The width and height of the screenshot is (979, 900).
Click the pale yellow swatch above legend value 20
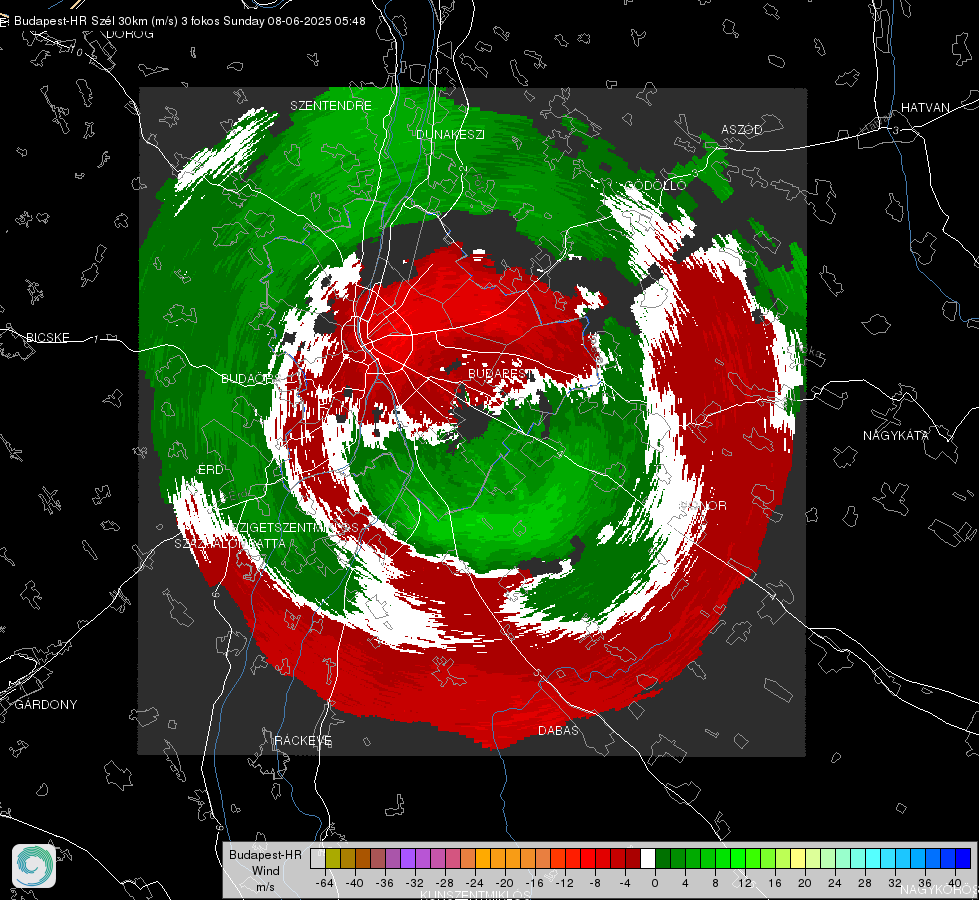pos(798,858)
